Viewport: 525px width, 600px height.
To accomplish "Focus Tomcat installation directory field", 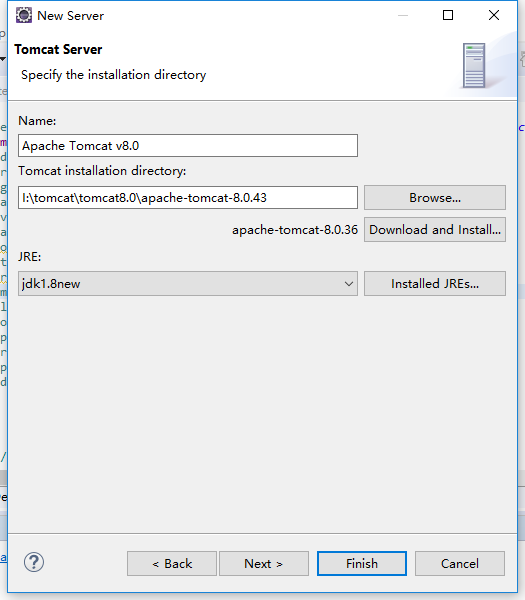I will point(188,197).
